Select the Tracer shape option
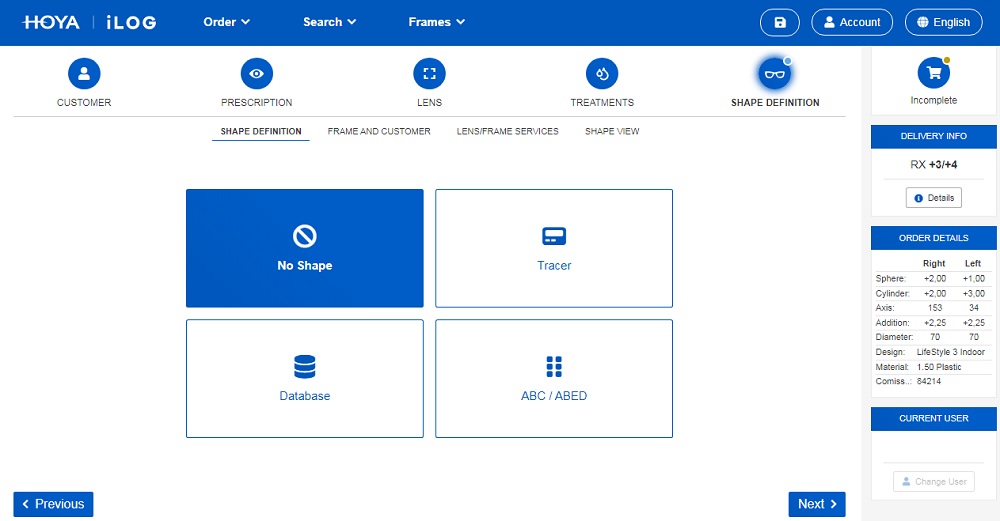Image resolution: width=1000 pixels, height=521 pixels. tap(554, 248)
